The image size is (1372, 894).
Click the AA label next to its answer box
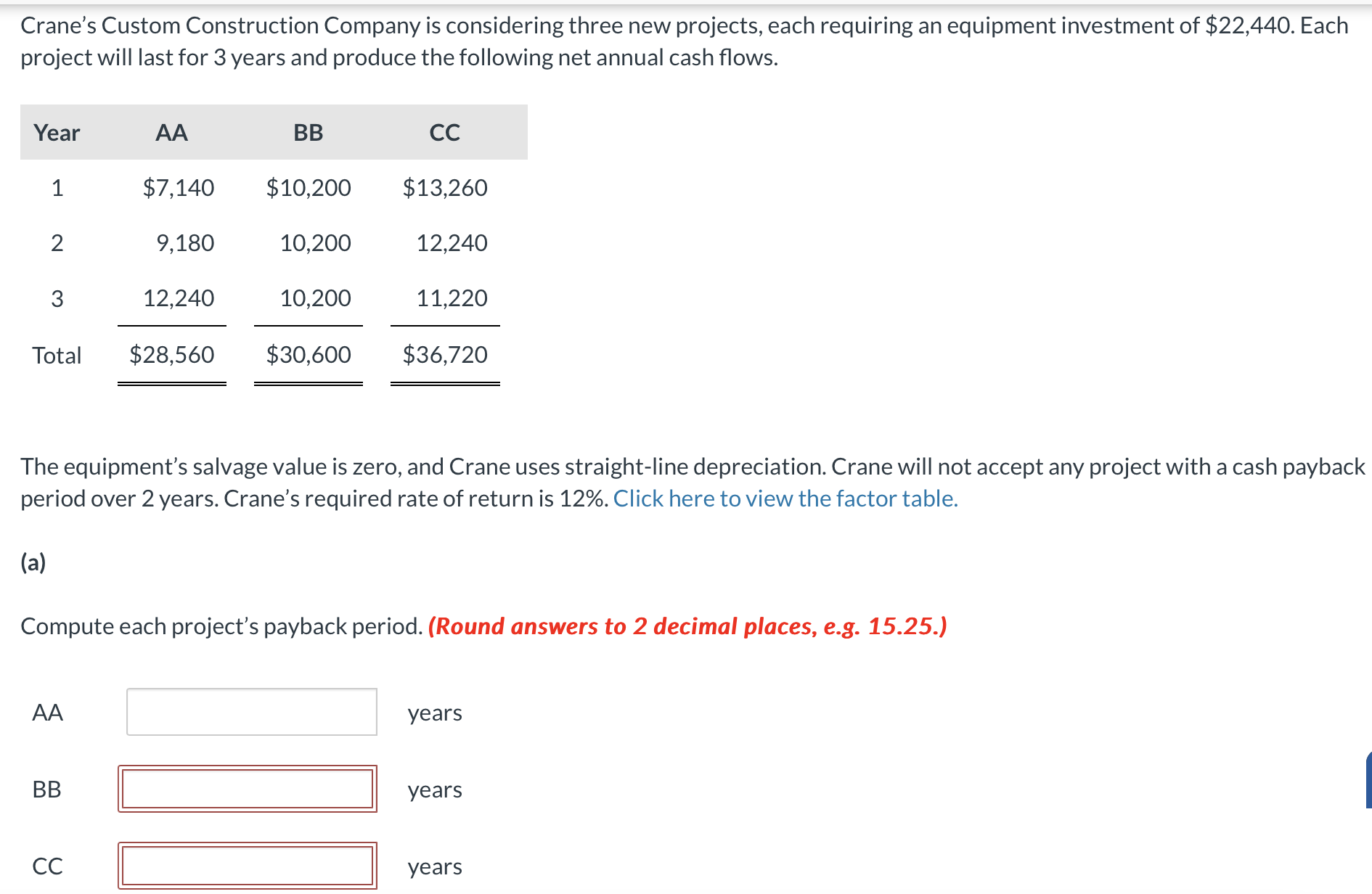click(x=48, y=713)
